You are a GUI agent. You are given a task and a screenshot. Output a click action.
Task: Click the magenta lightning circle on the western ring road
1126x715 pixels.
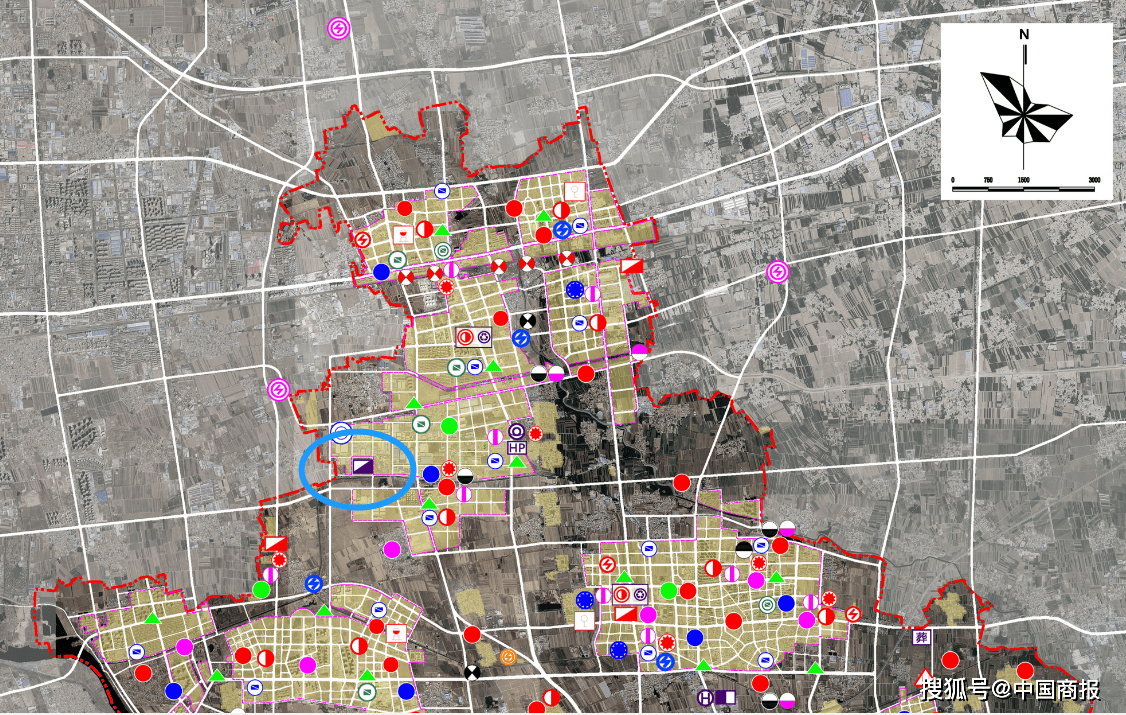[278, 391]
